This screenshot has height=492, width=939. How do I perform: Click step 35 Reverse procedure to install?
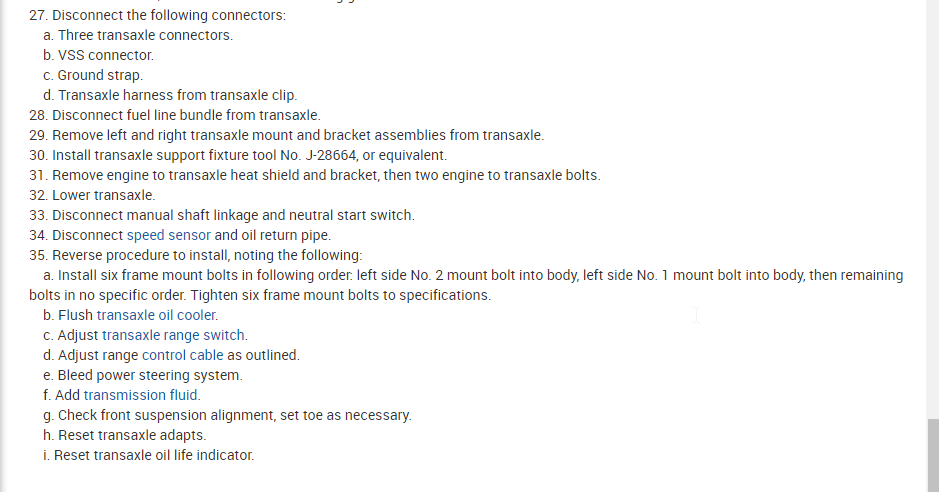(x=196, y=255)
